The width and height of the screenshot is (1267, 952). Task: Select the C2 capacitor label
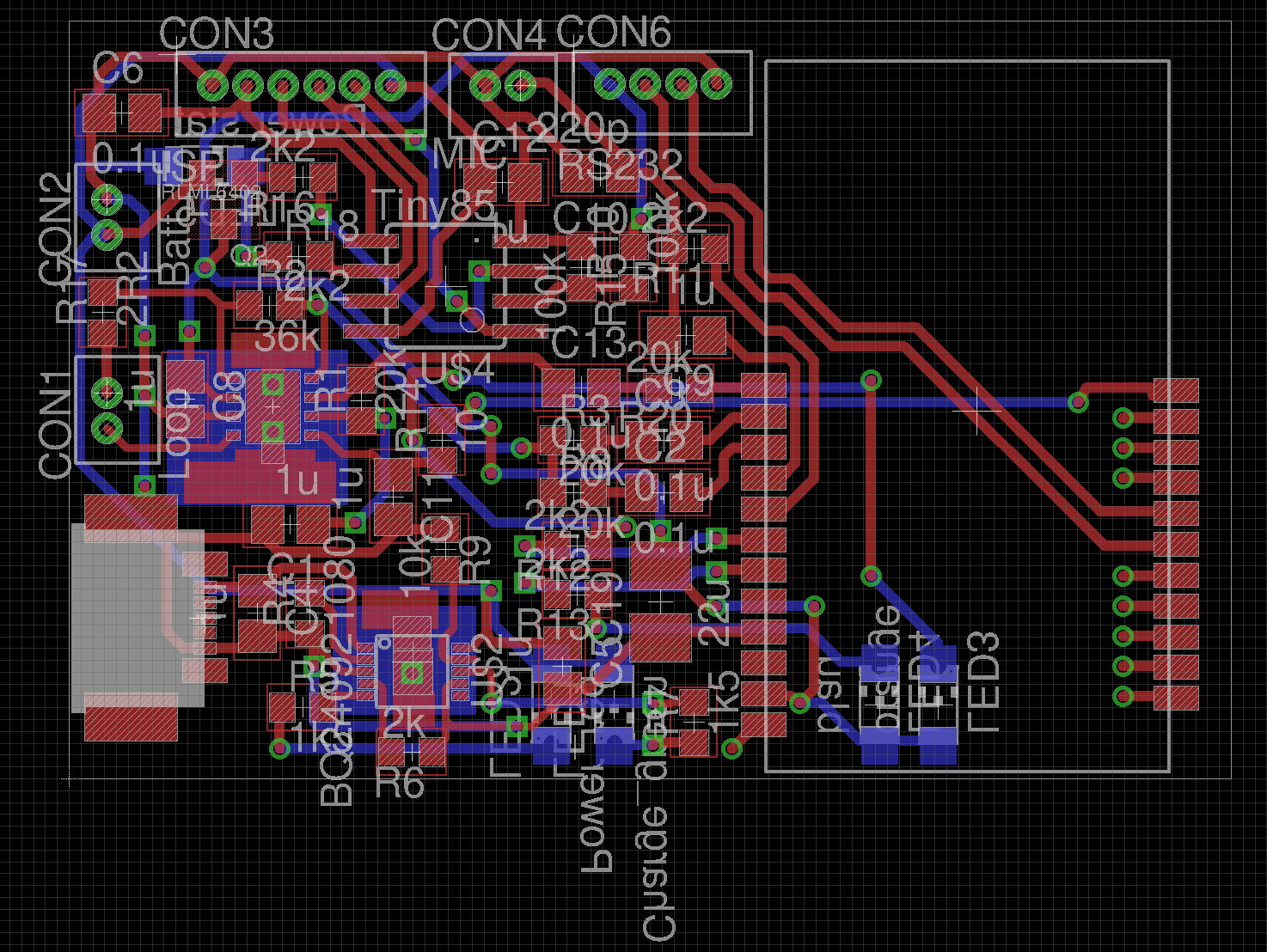pyautogui.click(x=661, y=447)
